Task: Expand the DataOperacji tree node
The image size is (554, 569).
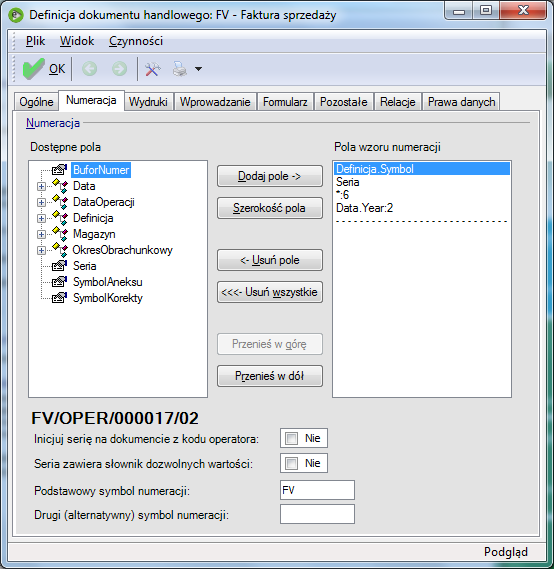Action: (x=41, y=202)
